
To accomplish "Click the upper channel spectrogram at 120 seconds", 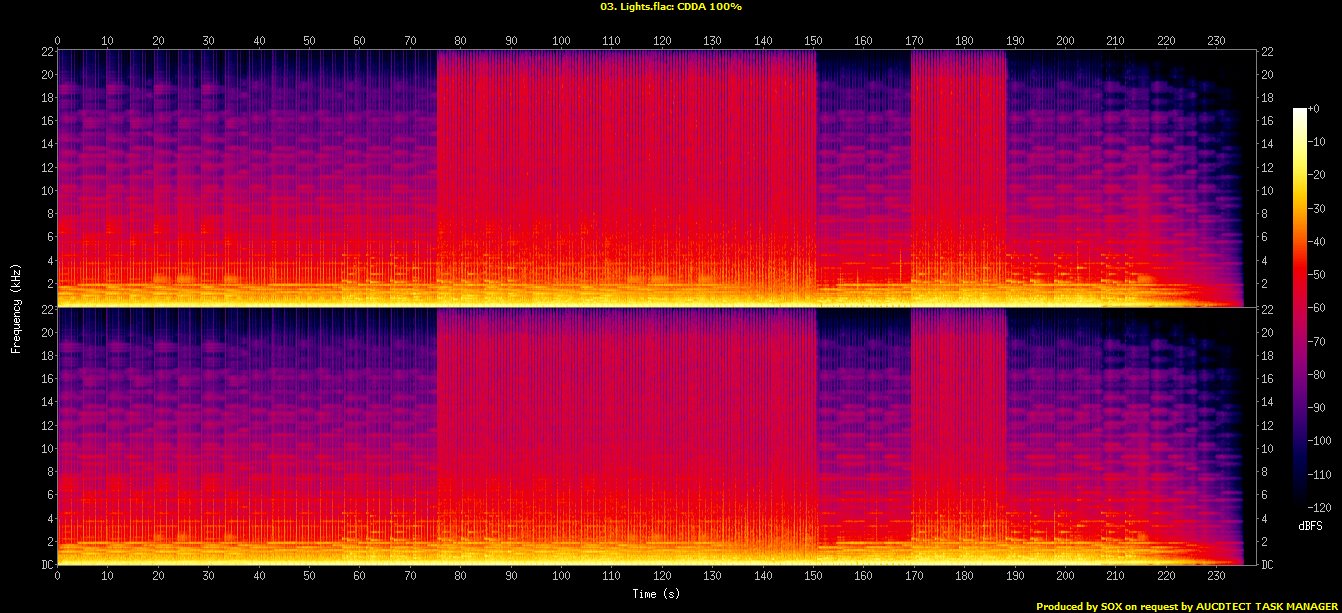I will [662, 178].
